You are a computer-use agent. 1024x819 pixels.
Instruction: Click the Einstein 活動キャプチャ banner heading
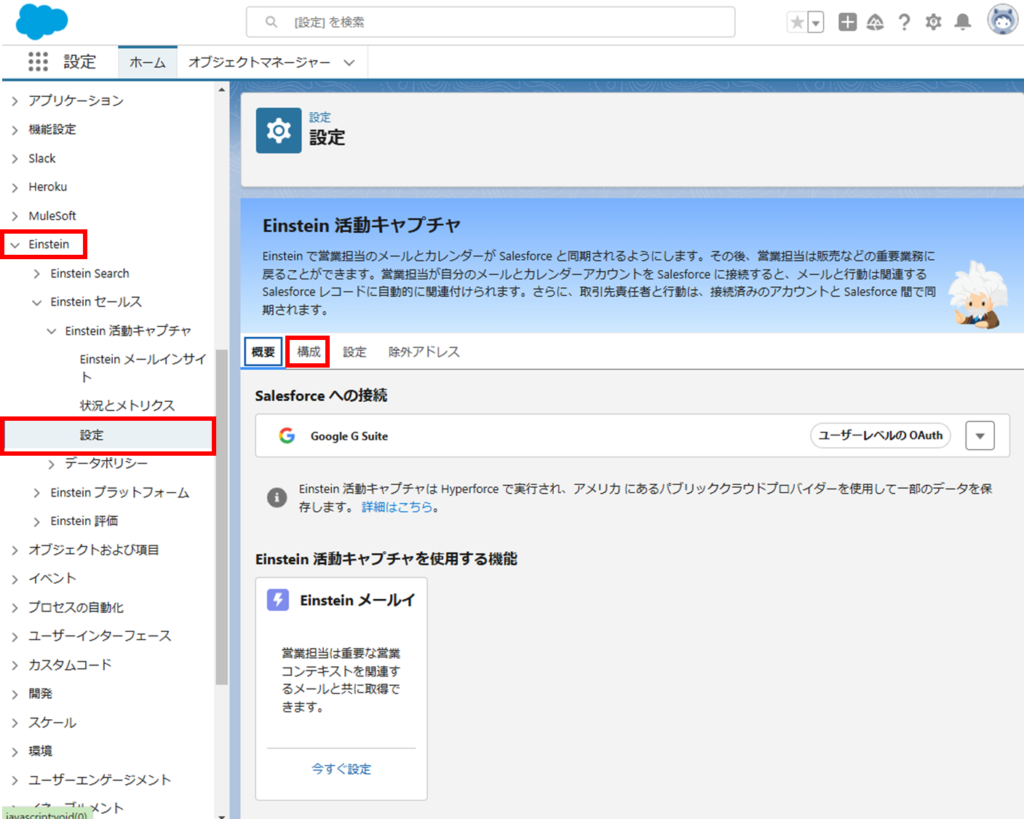coord(362,225)
